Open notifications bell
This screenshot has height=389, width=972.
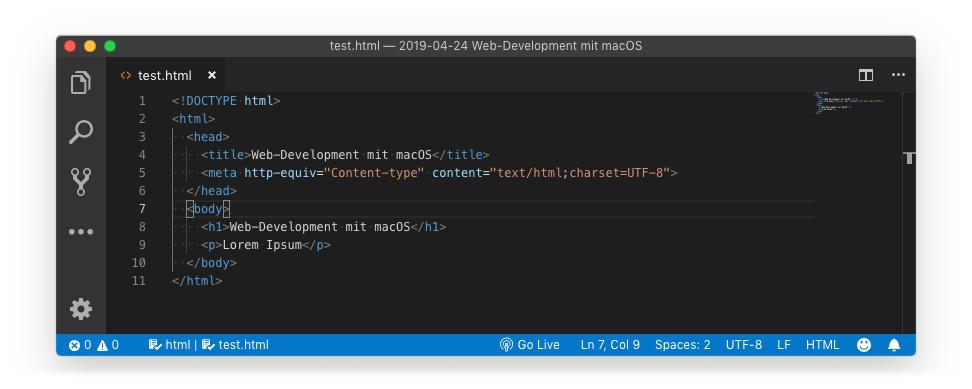pos(894,345)
